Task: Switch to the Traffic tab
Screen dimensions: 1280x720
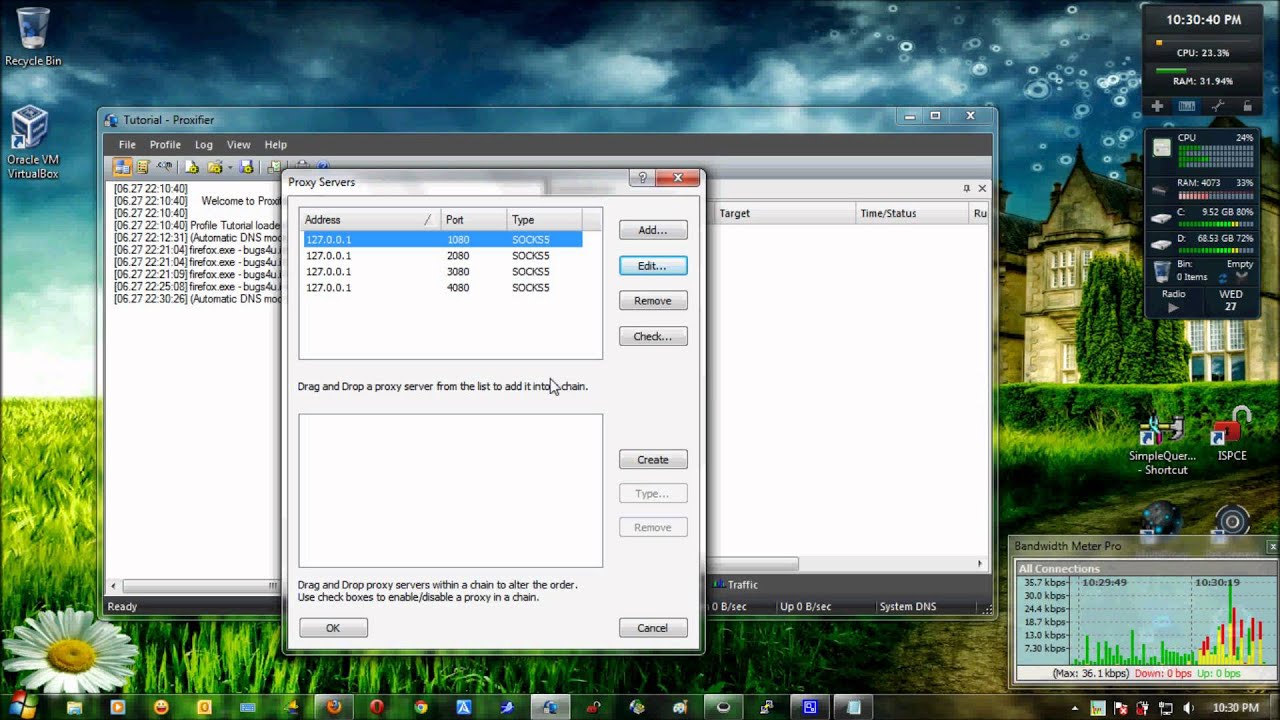Action: pos(736,585)
